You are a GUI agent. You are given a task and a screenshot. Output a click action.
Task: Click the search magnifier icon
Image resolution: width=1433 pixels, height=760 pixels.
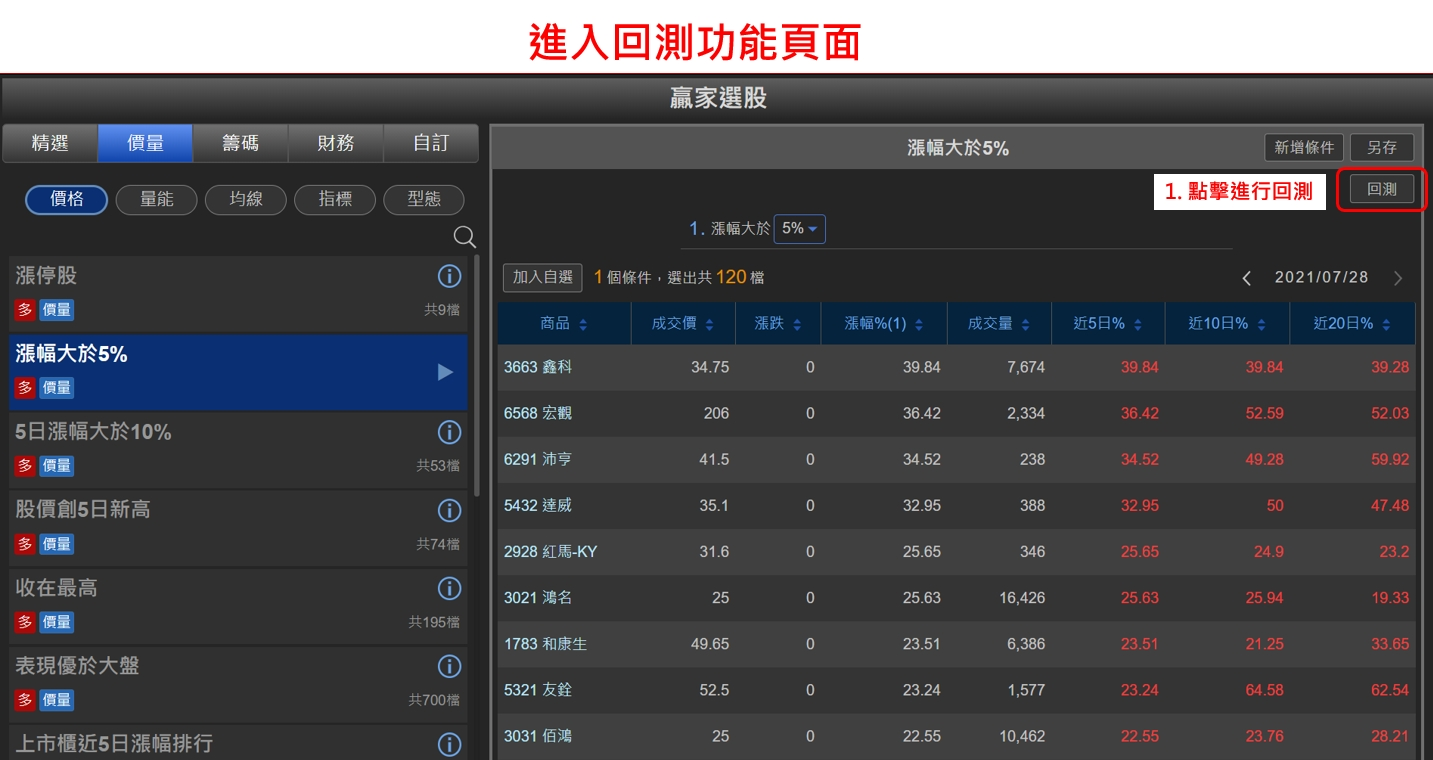[465, 236]
